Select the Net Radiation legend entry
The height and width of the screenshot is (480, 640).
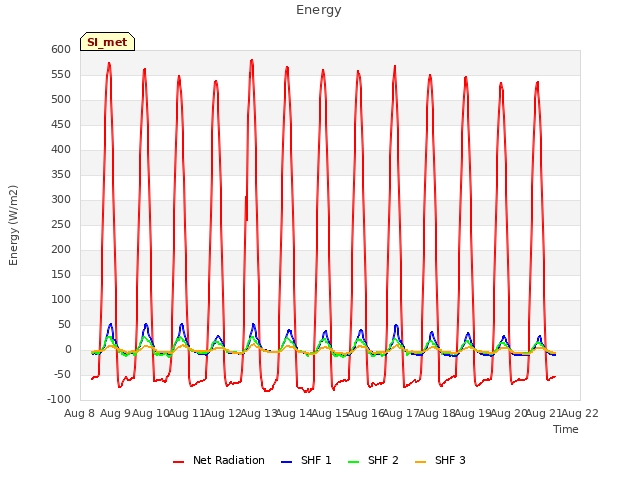click(x=219, y=460)
